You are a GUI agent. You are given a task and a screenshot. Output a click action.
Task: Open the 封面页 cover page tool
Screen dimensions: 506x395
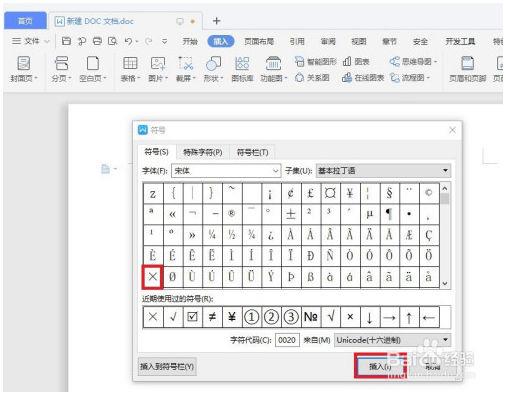coord(23,69)
